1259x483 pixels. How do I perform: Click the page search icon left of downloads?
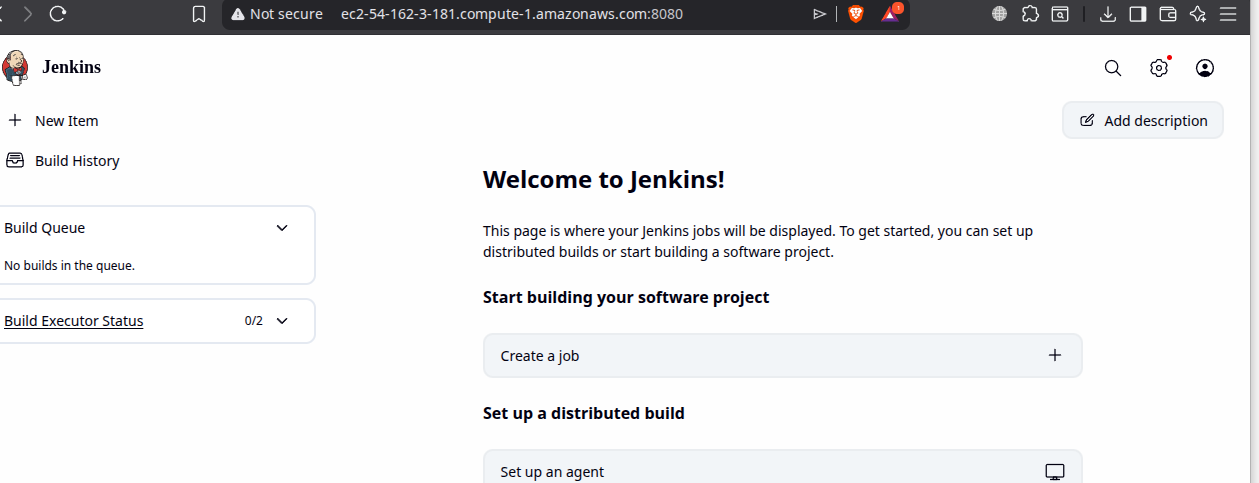tap(1059, 14)
